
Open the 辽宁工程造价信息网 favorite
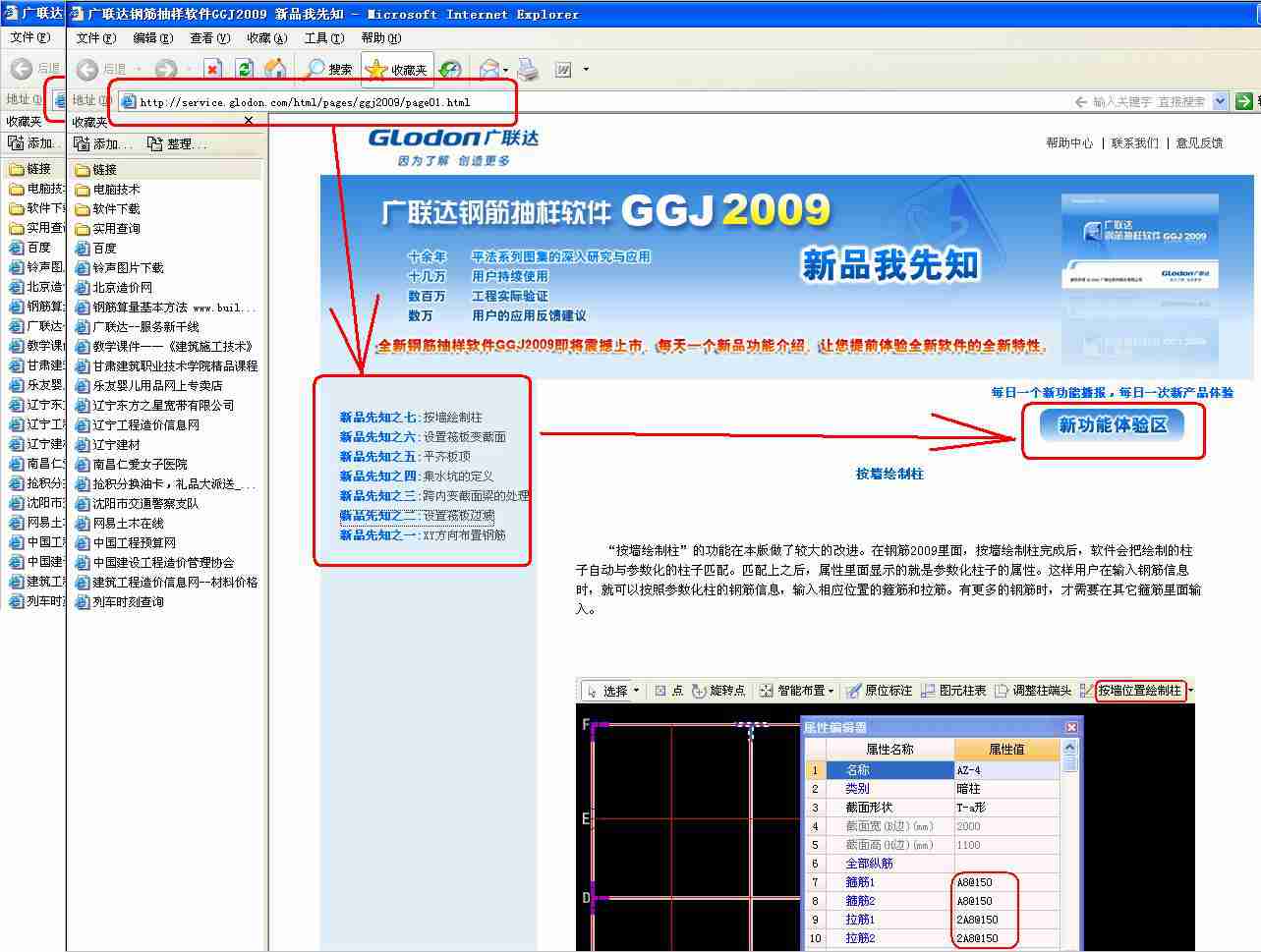point(137,424)
